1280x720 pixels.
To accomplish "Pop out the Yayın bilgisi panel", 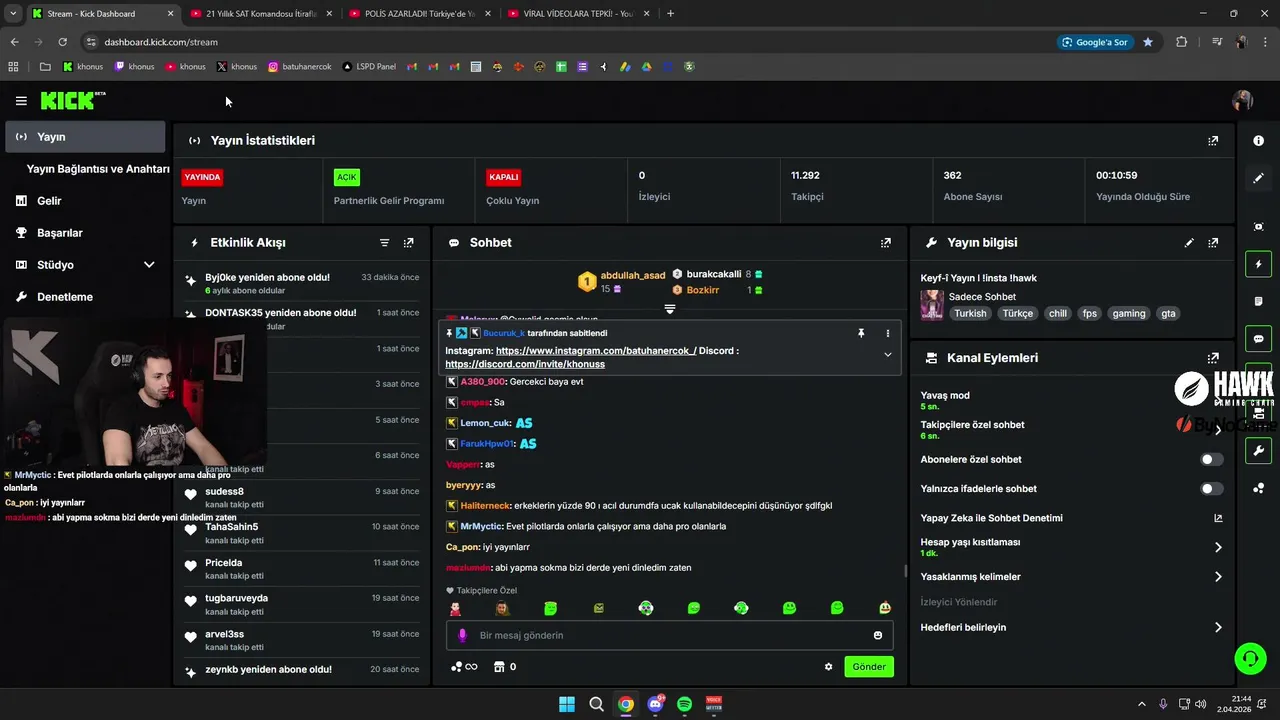I will coord(1213,243).
